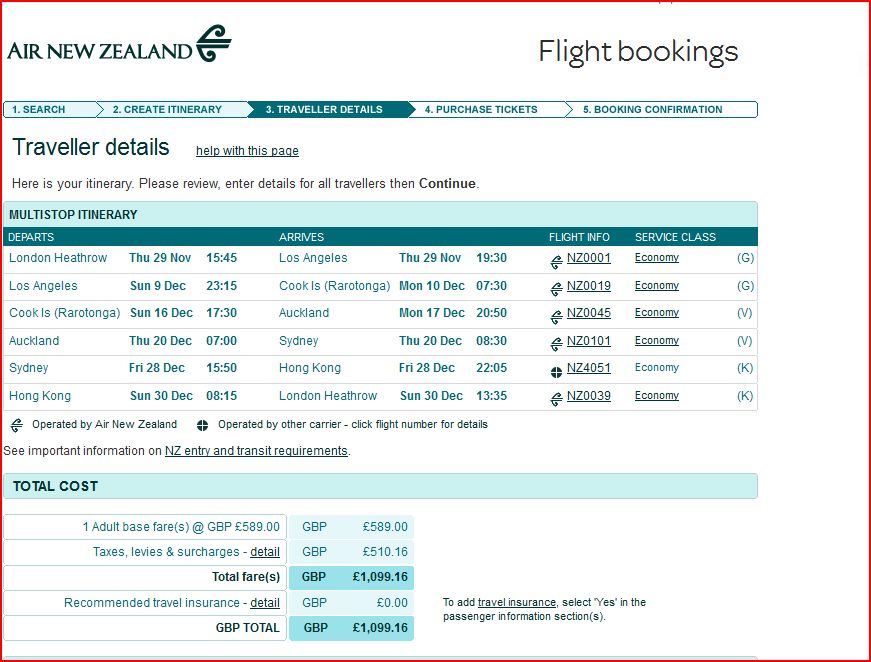The height and width of the screenshot is (662, 871).
Task: Click the 'travel insurance' link in the note
Action: (517, 602)
